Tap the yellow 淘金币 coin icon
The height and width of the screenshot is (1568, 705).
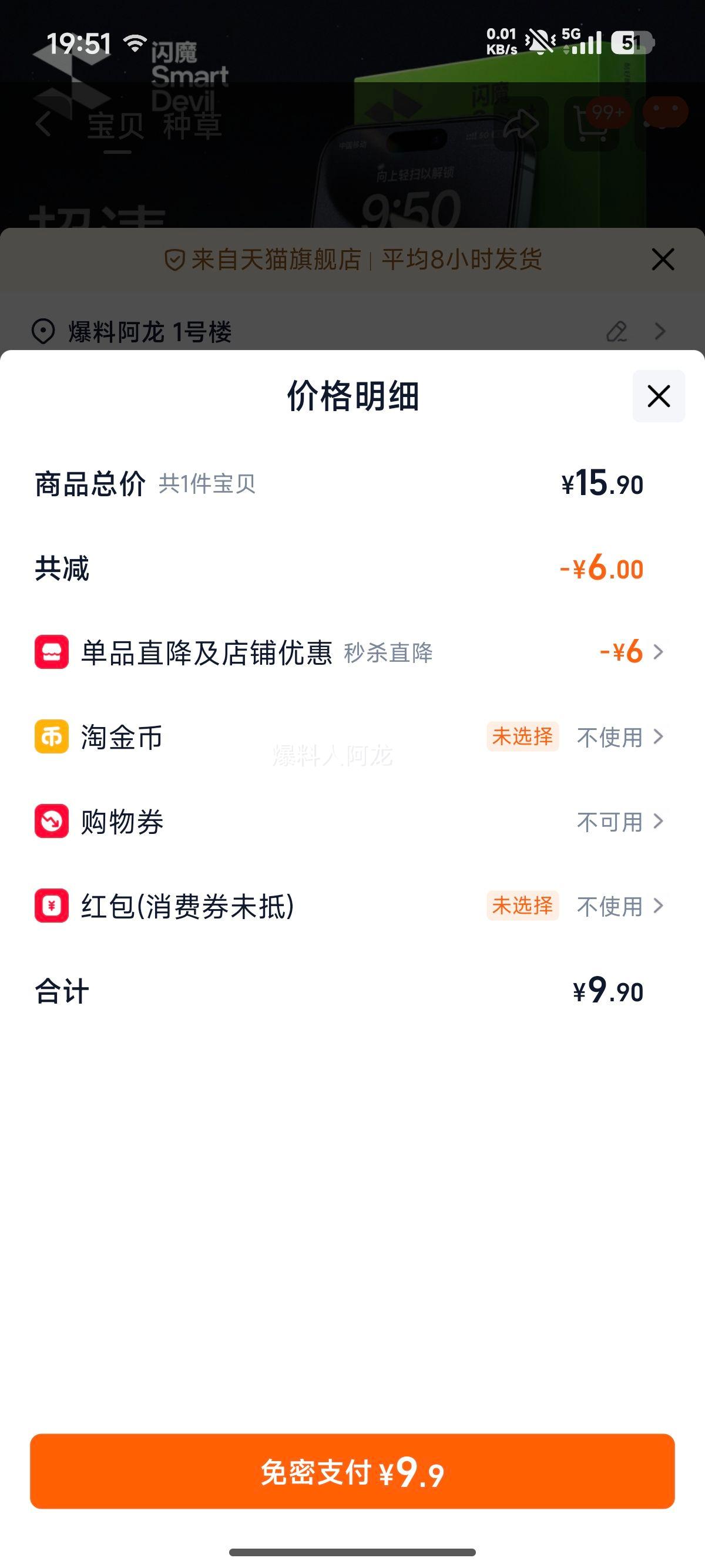click(x=52, y=736)
